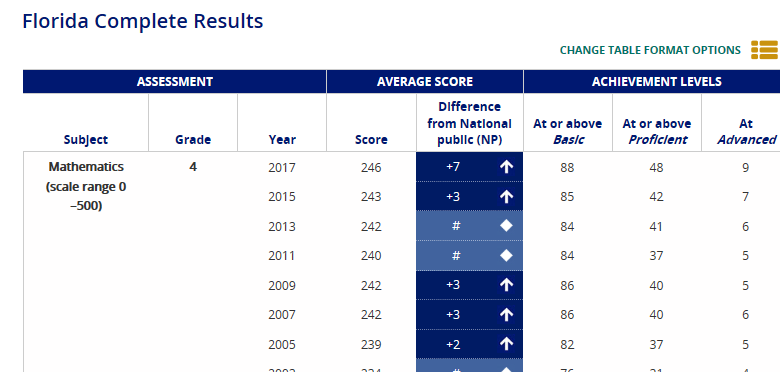Screen dimensions: 780x372
Task: Click the Mathematics subject label
Action: pos(86,167)
